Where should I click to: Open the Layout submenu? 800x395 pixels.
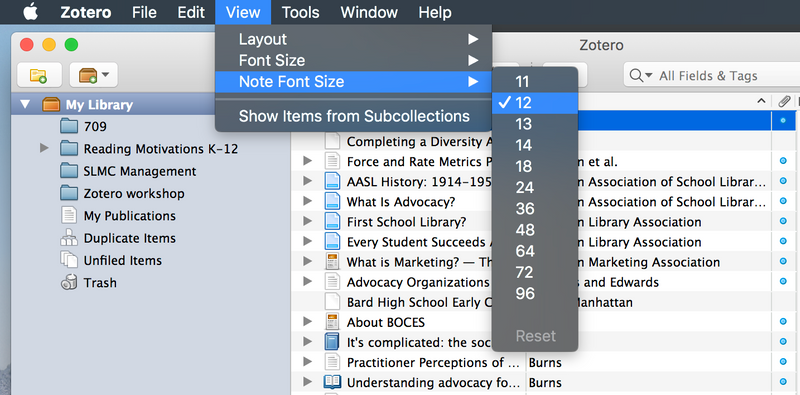pos(354,39)
